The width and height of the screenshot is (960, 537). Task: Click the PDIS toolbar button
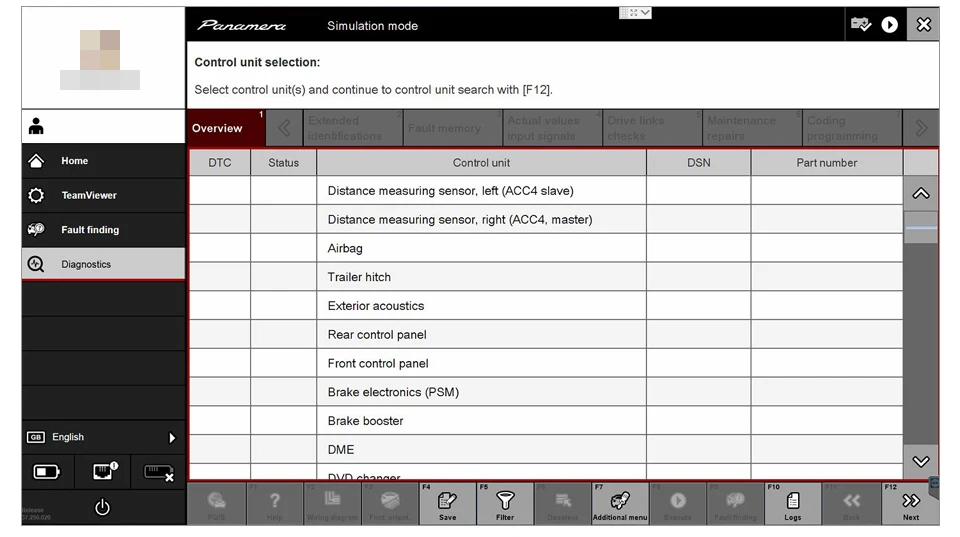pyautogui.click(x=216, y=504)
